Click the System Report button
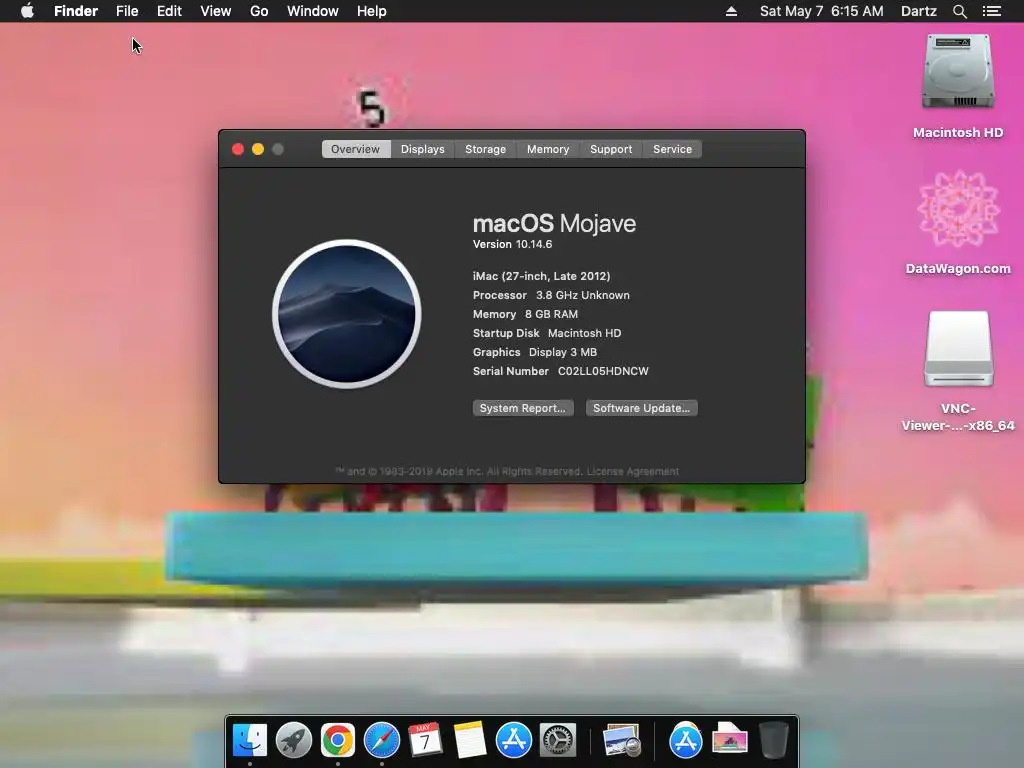 [523, 408]
